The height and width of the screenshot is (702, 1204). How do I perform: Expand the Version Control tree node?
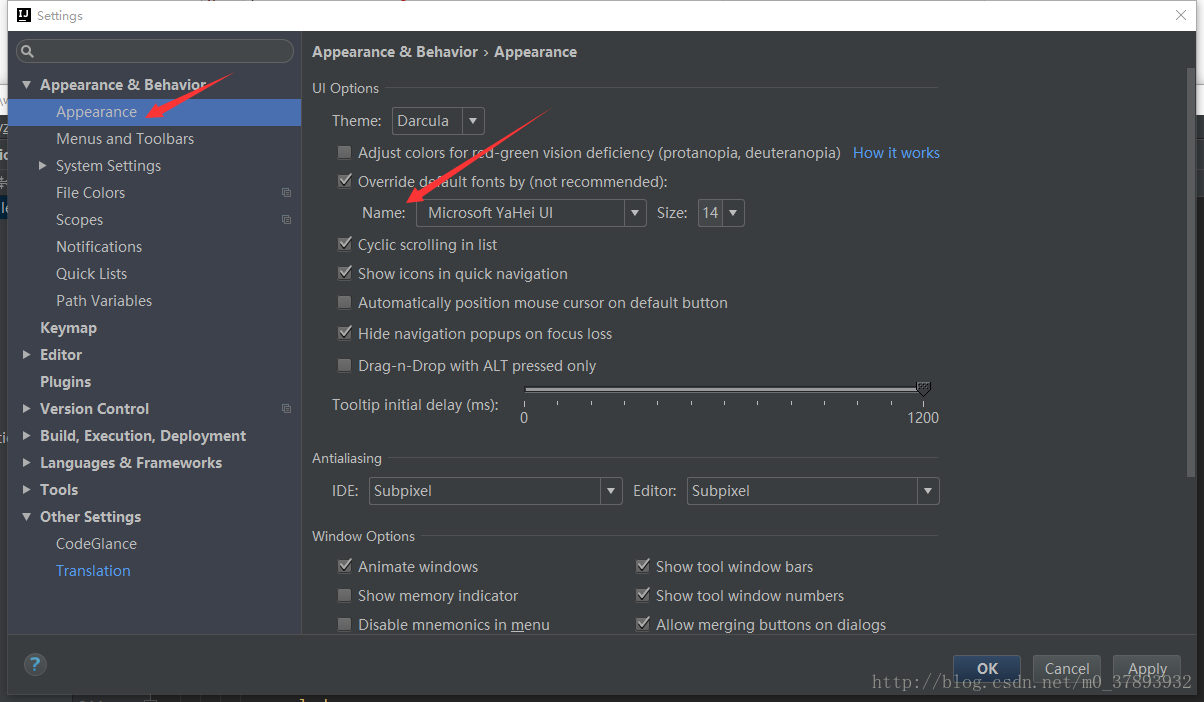(27, 409)
